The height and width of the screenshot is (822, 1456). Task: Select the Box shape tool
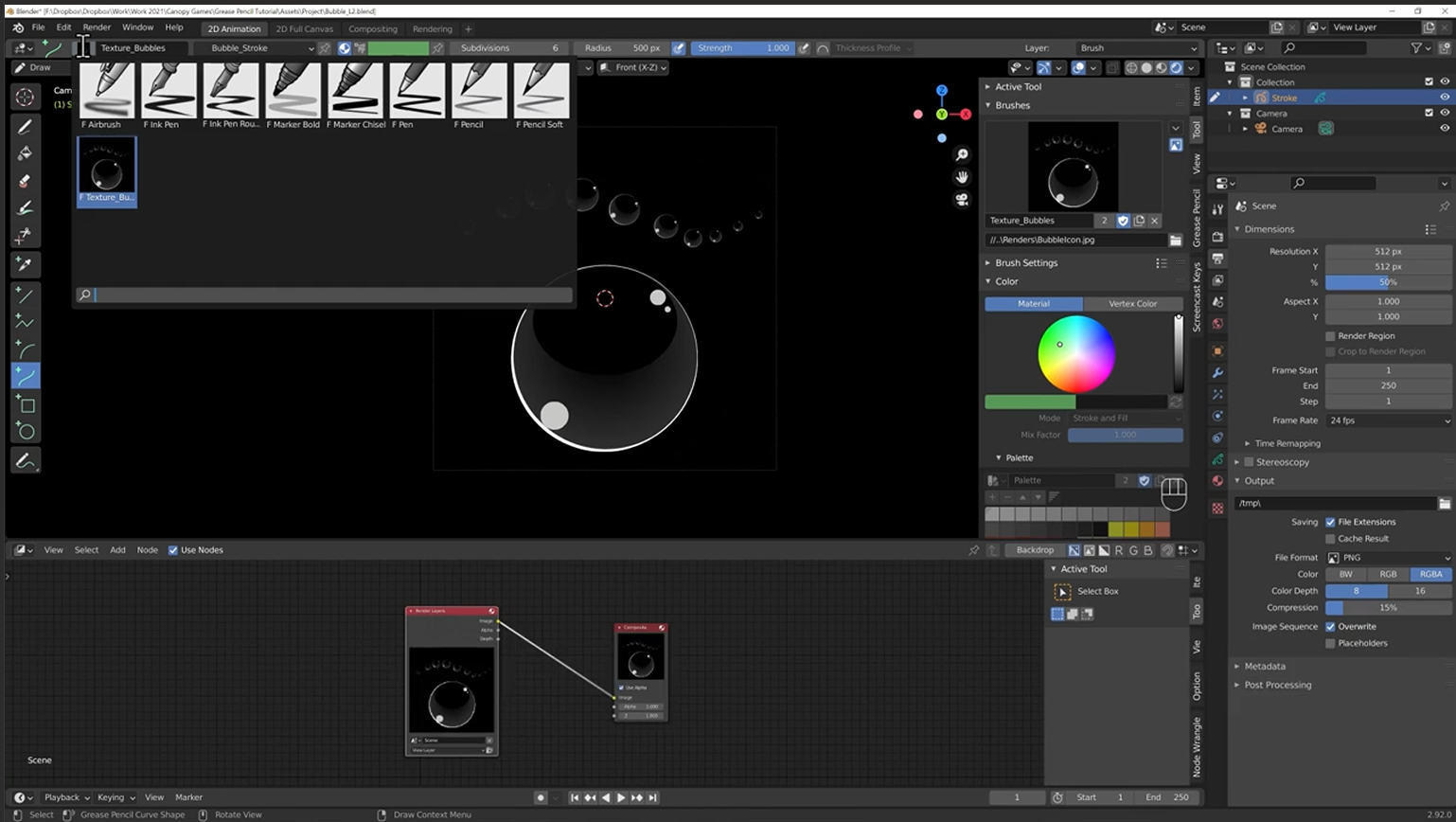[x=25, y=405]
